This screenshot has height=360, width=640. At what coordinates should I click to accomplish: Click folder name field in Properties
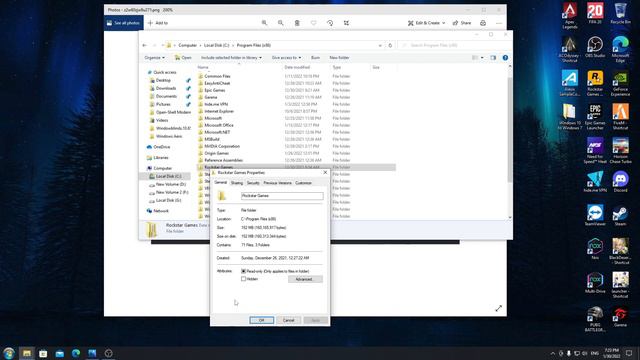tap(282, 196)
